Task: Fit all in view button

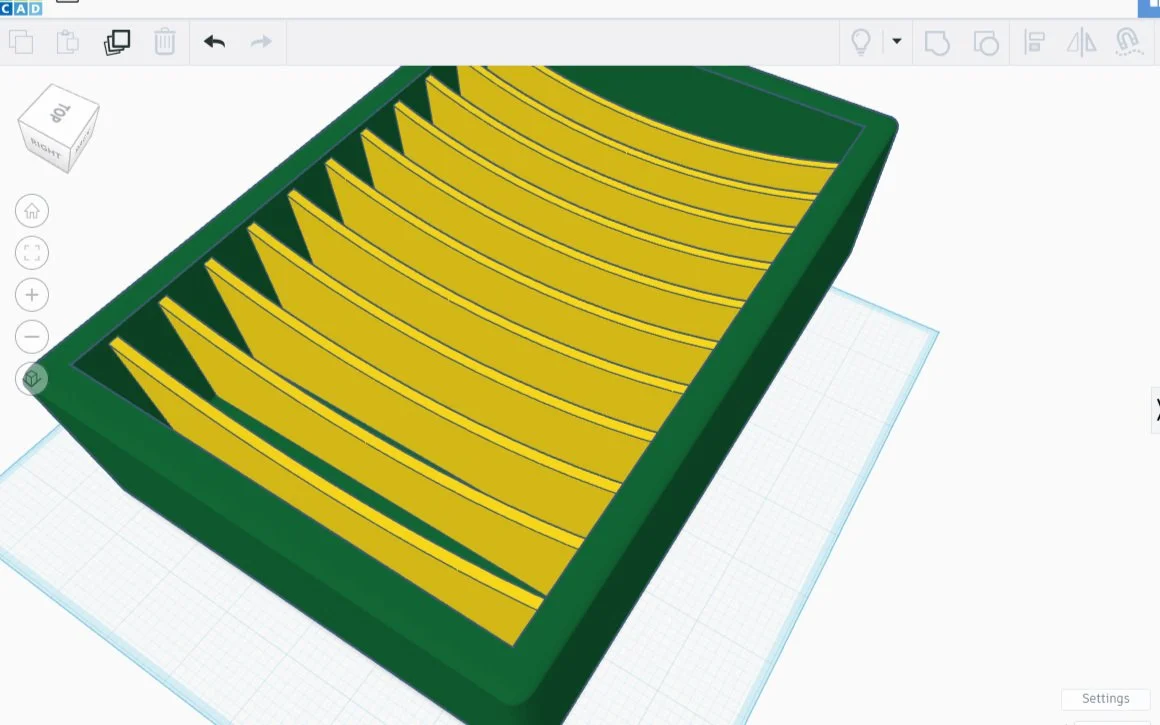Action: [x=32, y=253]
